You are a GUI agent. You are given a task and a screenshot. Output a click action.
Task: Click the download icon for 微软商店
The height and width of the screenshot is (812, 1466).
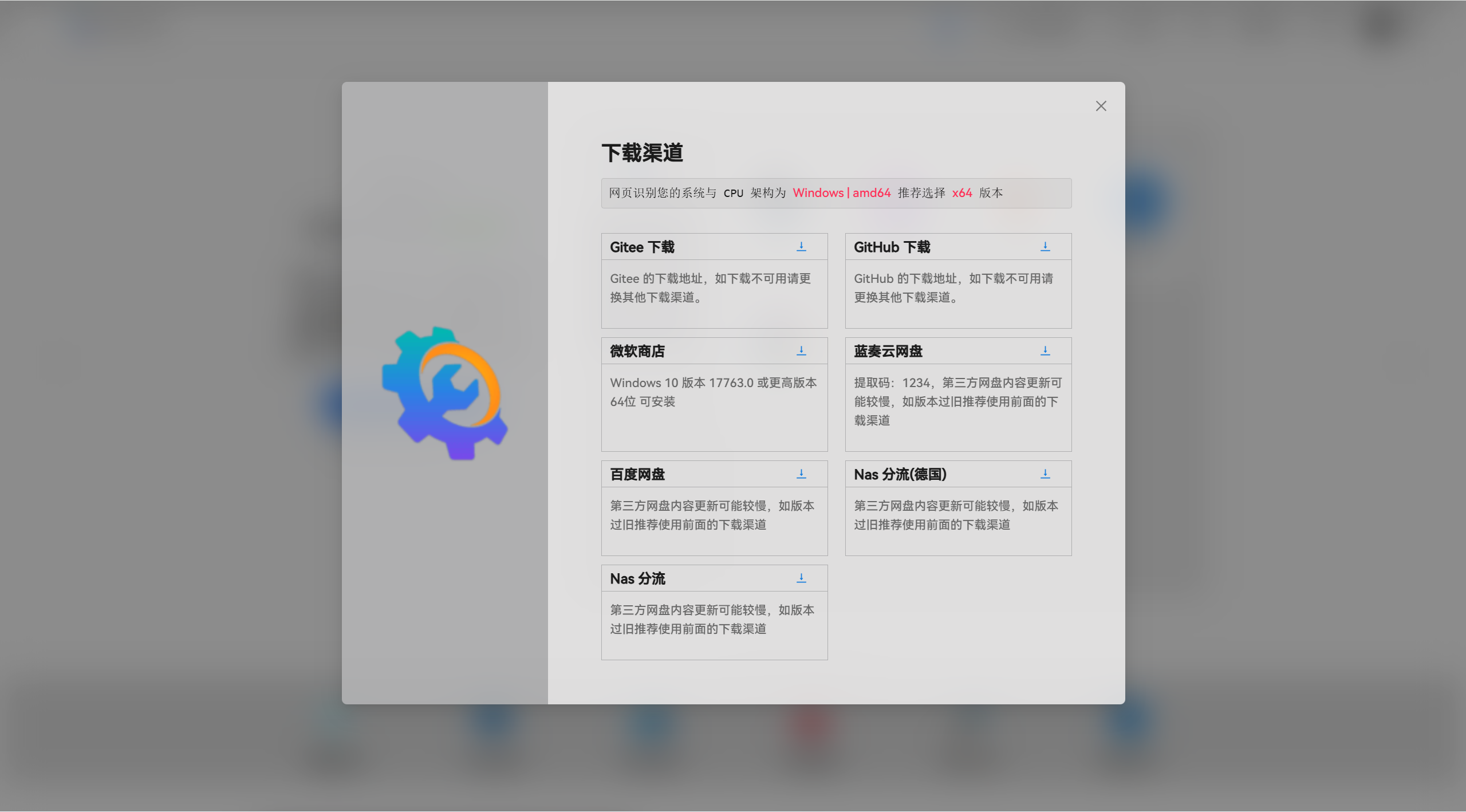(801, 351)
